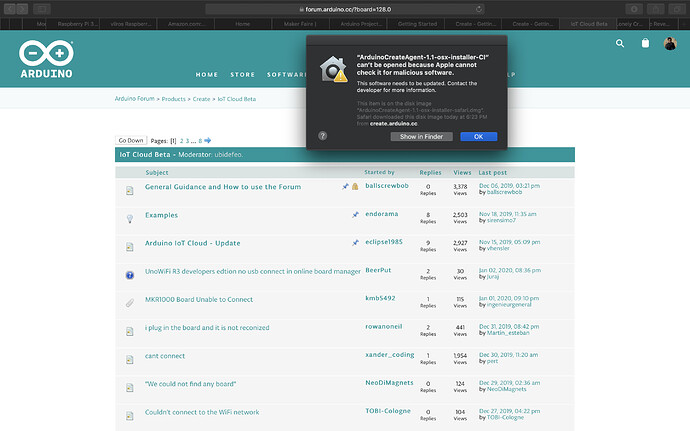Toggle the Safari sidebar button

tap(42, 9)
